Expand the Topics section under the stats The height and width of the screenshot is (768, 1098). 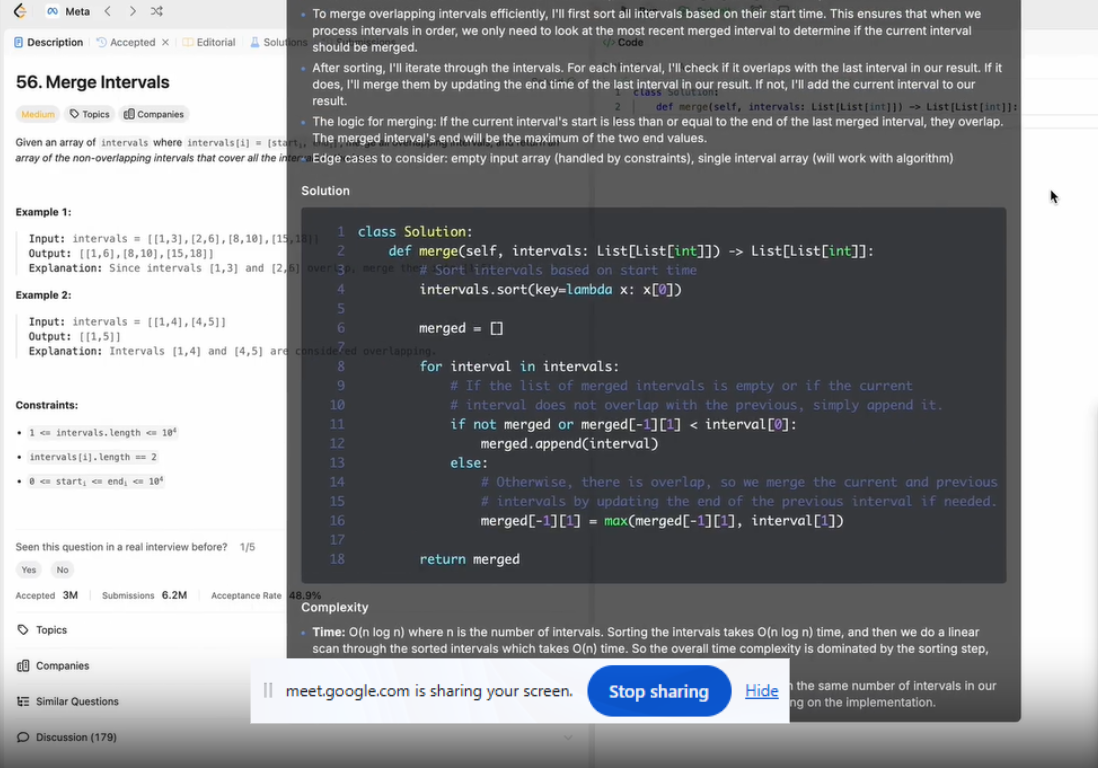tap(42, 630)
